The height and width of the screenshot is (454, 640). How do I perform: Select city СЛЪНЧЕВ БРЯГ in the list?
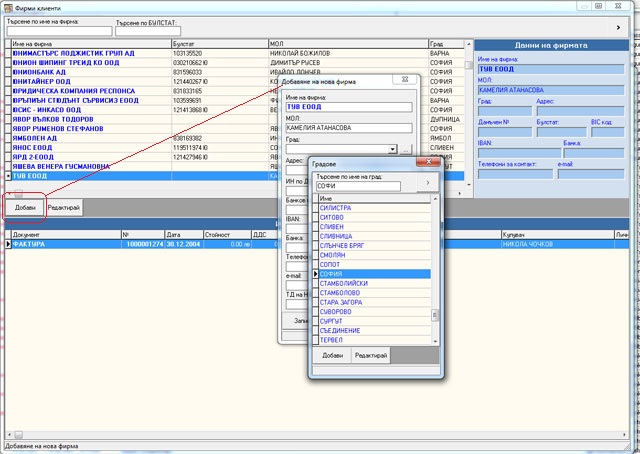click(375, 245)
